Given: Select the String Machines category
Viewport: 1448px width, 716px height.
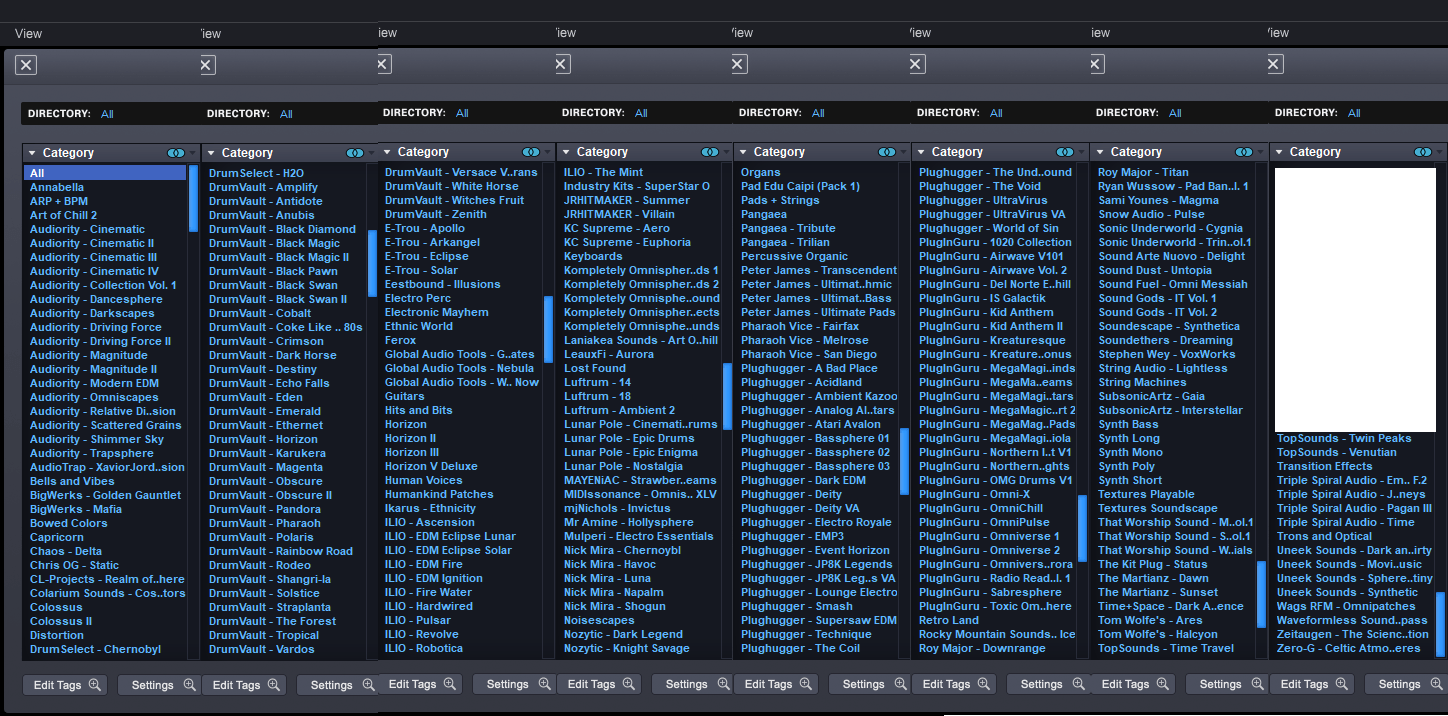Looking at the screenshot, I should (1143, 382).
